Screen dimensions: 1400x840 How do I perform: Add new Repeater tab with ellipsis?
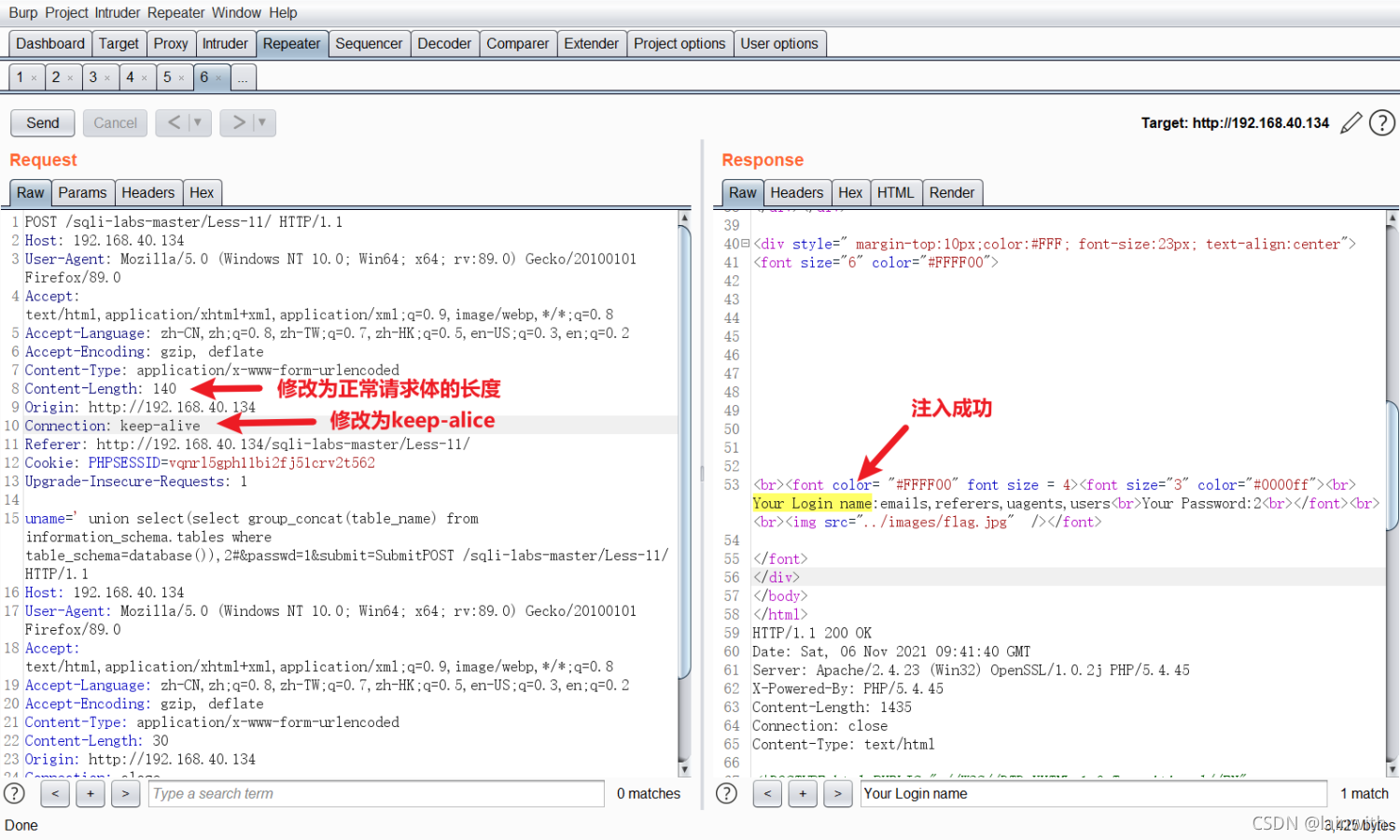(243, 78)
